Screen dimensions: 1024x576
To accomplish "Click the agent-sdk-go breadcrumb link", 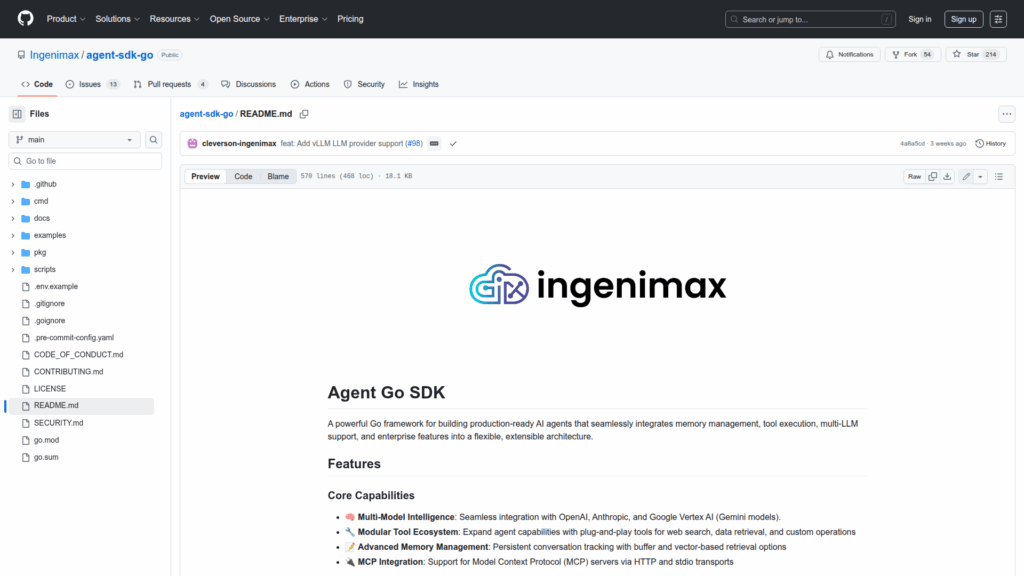I will pos(206,114).
